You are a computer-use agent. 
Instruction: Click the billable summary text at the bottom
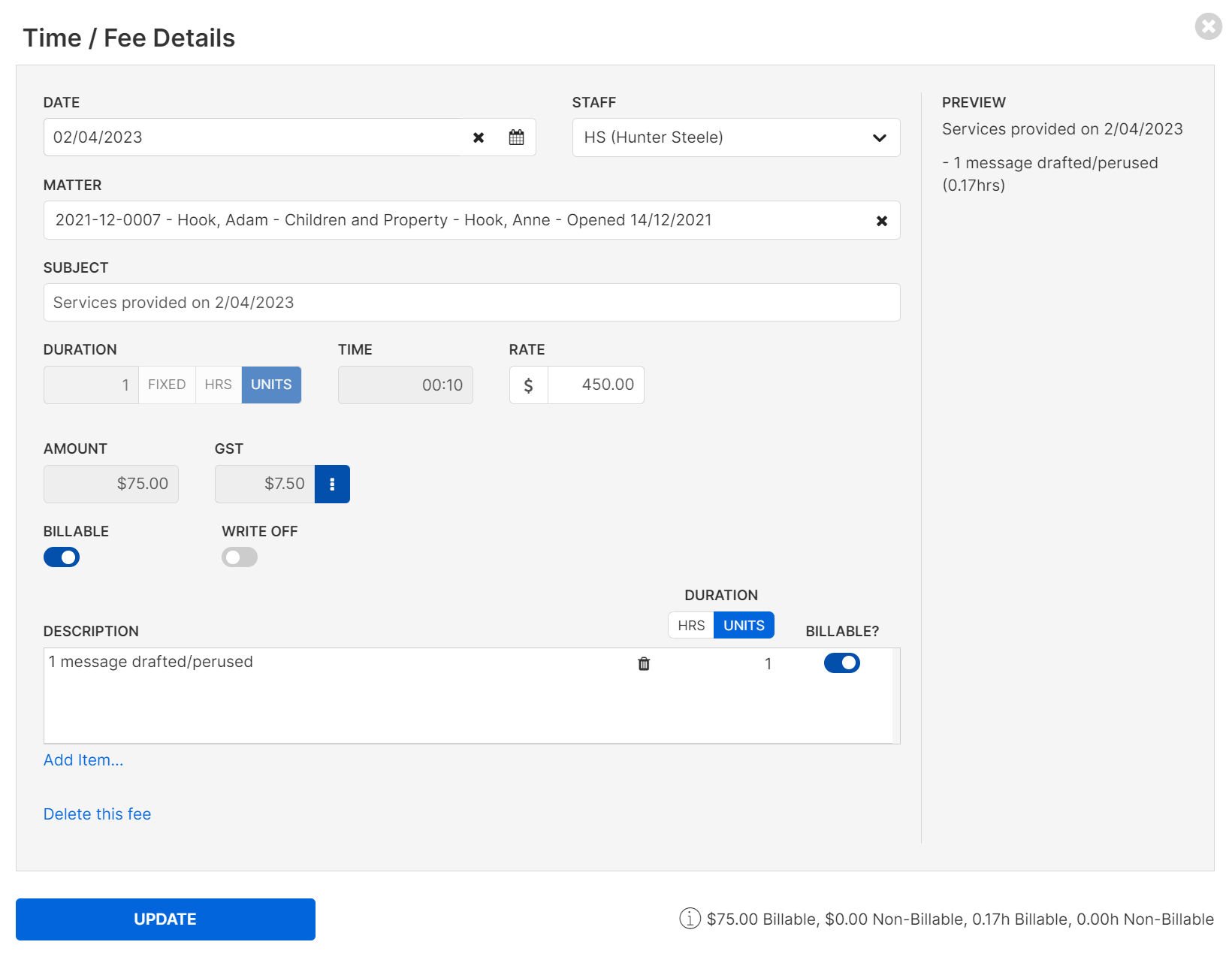tap(960, 919)
